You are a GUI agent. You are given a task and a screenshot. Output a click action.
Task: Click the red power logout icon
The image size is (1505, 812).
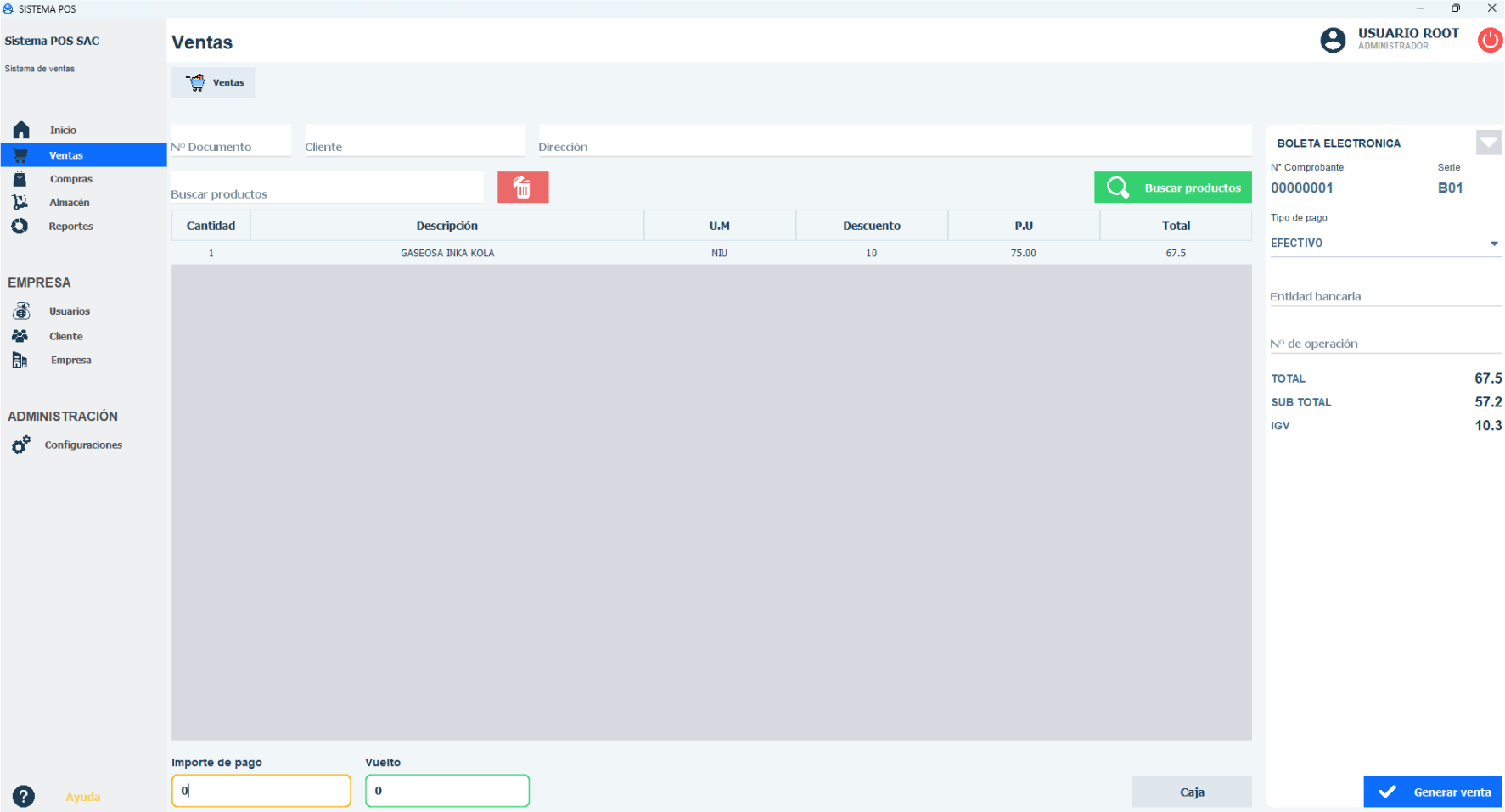point(1490,40)
